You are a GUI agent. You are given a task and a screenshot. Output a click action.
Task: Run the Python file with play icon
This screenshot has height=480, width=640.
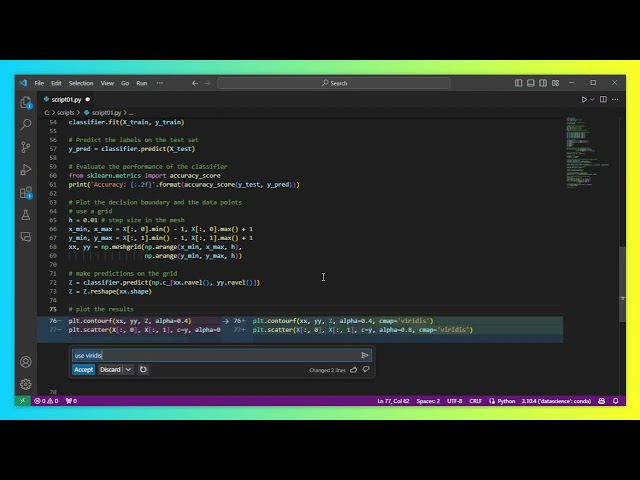(584, 100)
